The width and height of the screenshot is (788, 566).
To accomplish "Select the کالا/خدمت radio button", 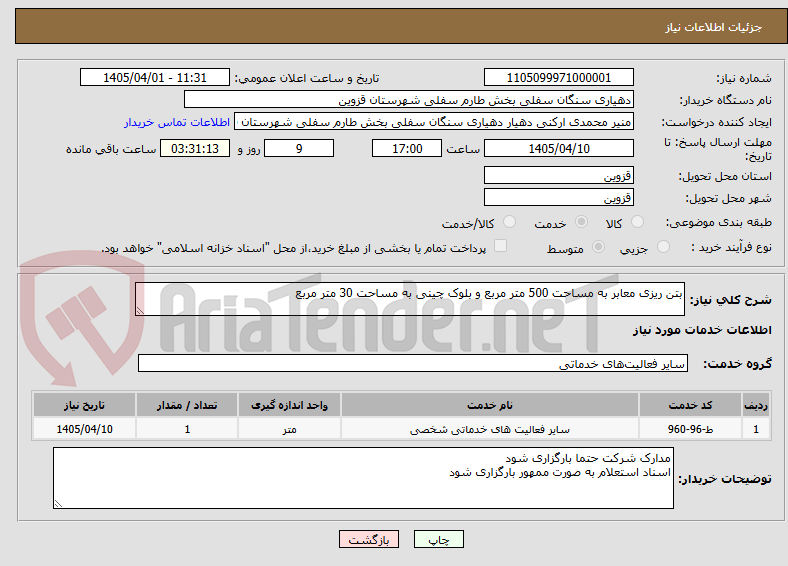I will [x=510, y=222].
